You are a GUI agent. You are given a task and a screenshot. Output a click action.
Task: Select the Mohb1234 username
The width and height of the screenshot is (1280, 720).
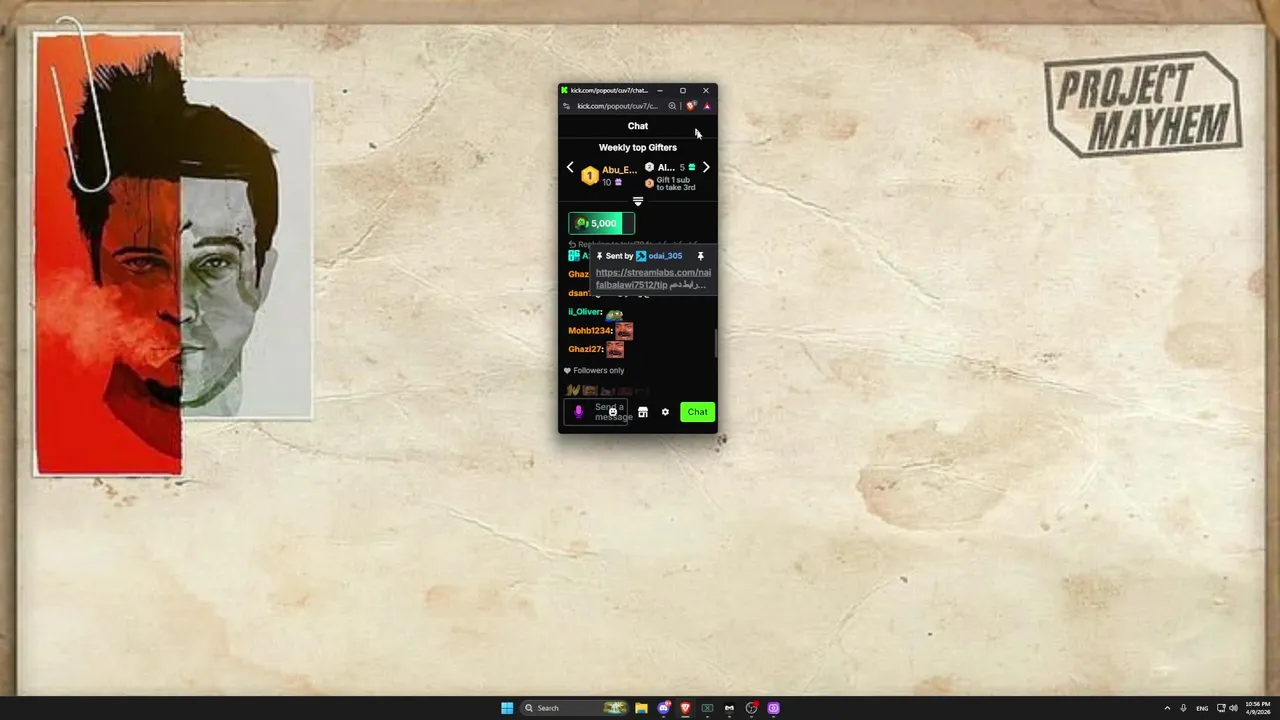(589, 331)
